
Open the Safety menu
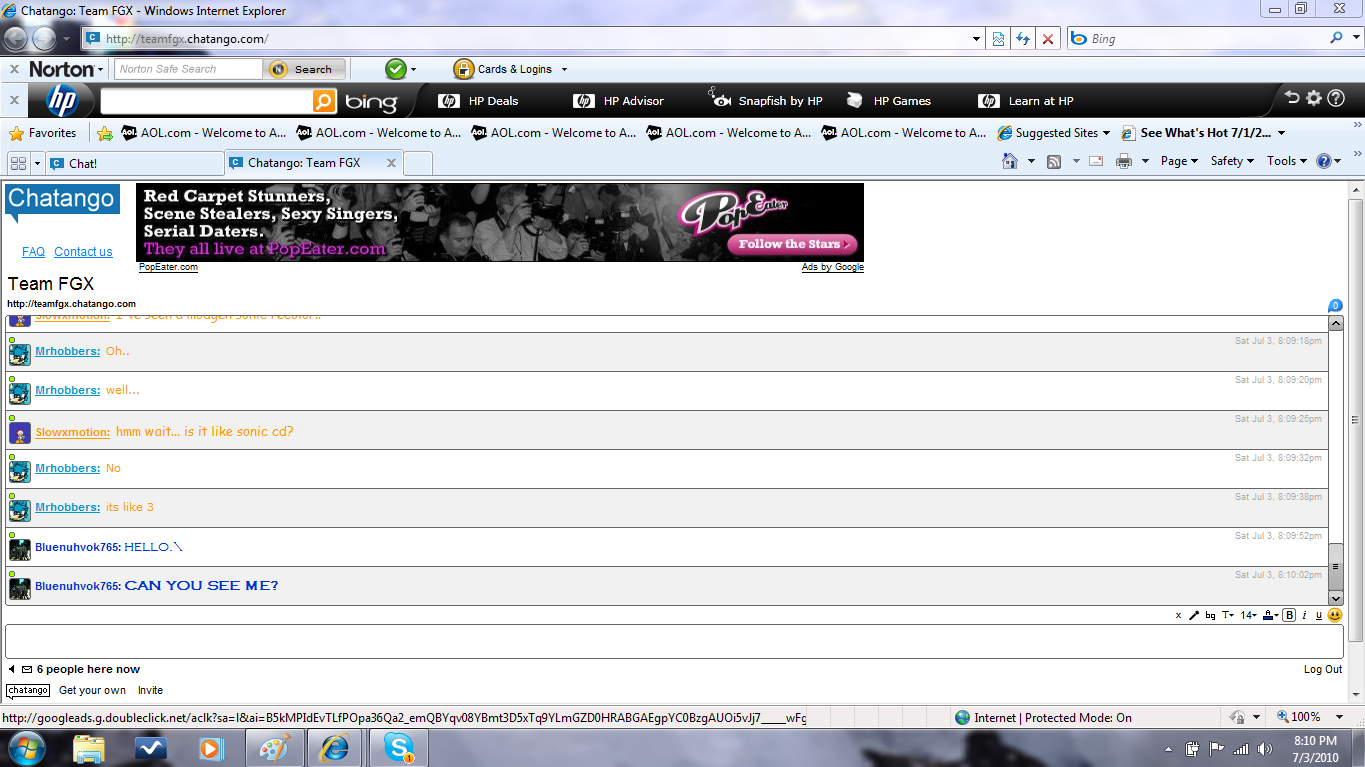pos(1232,161)
